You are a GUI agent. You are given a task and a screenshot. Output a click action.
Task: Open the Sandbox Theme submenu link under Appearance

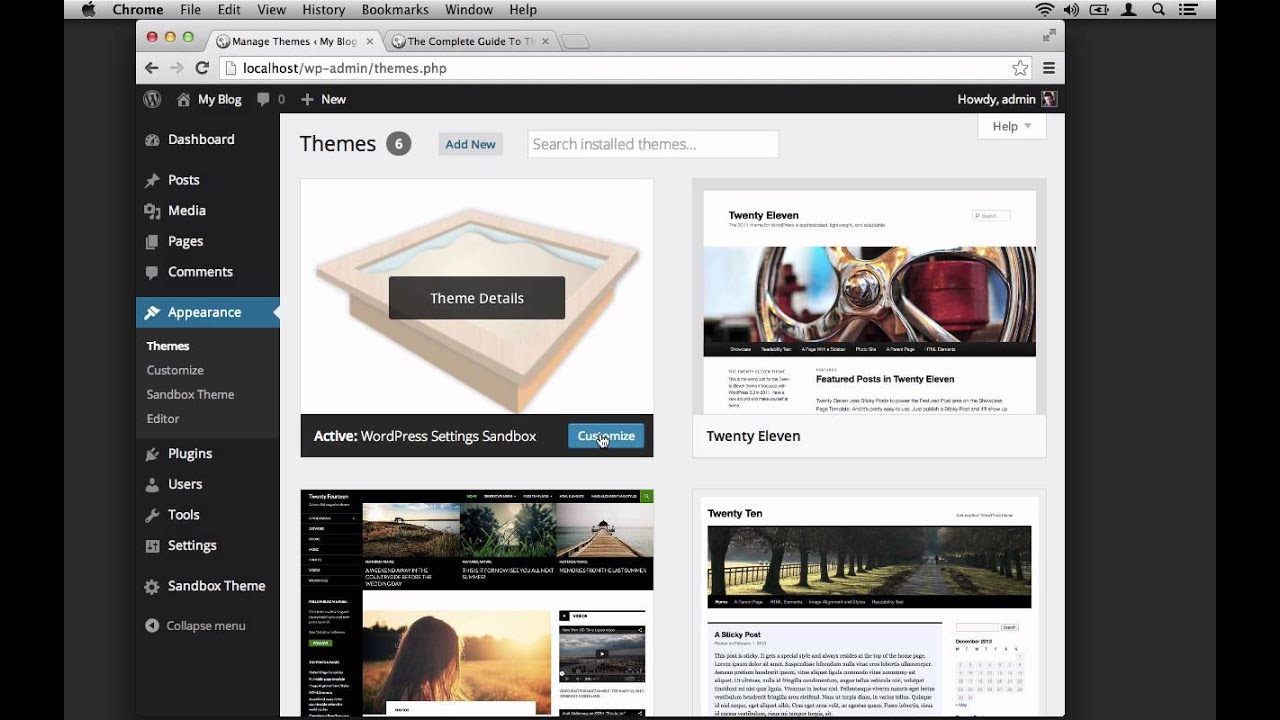tap(190, 394)
